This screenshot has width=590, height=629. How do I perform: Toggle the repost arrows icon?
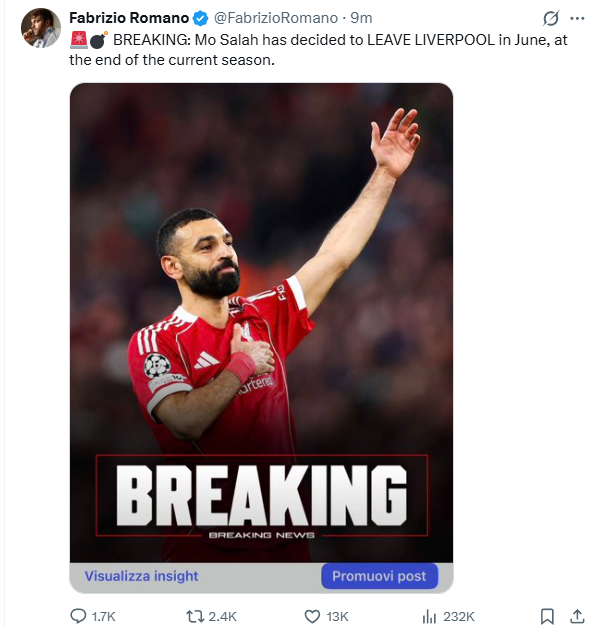click(195, 616)
